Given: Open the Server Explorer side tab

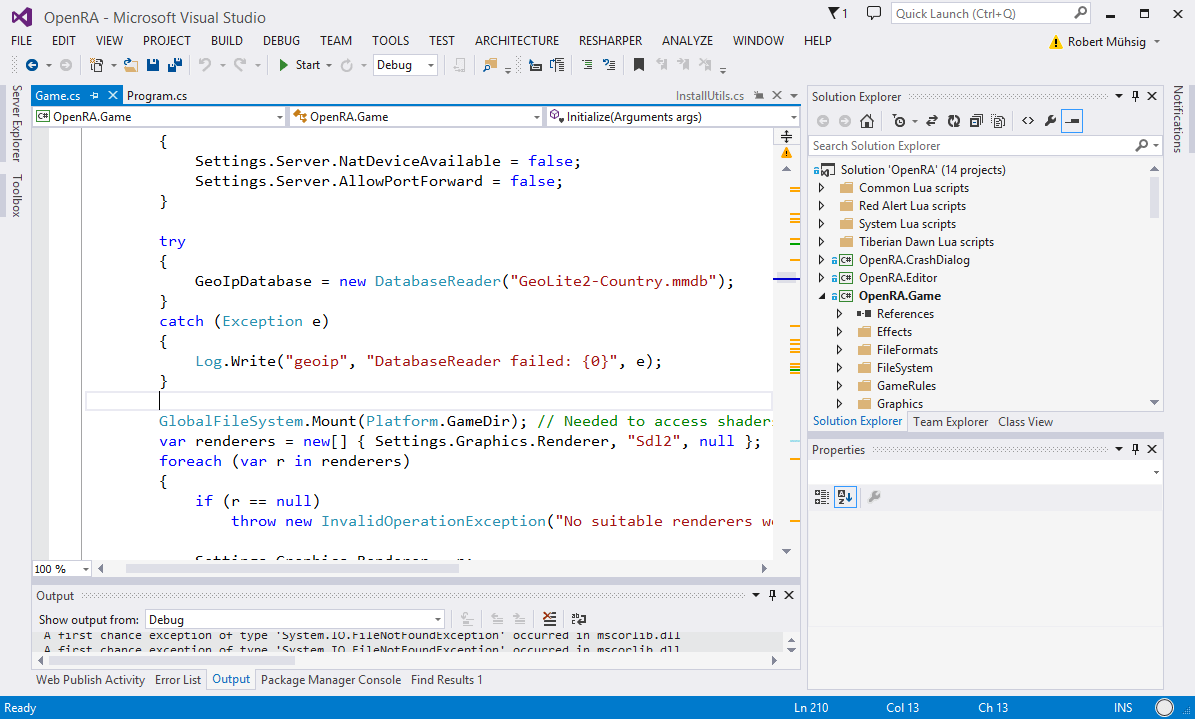Looking at the screenshot, I should click(16, 123).
